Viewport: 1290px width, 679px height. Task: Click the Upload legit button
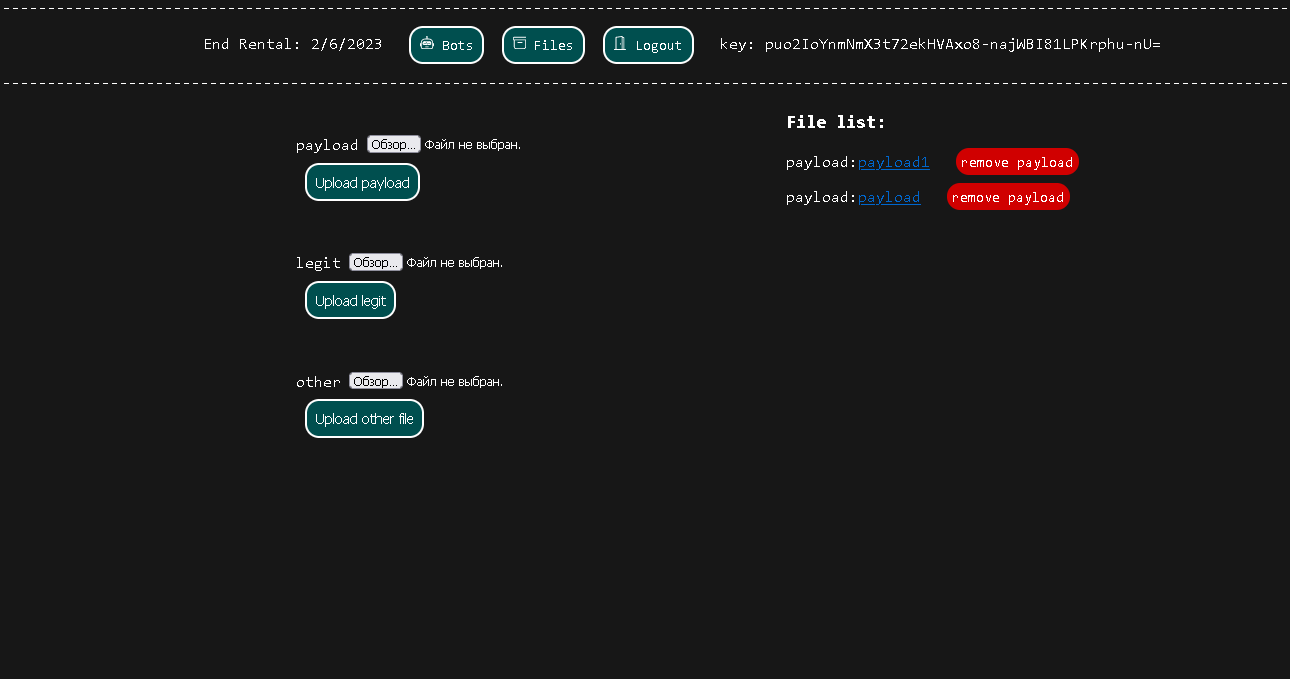(350, 300)
